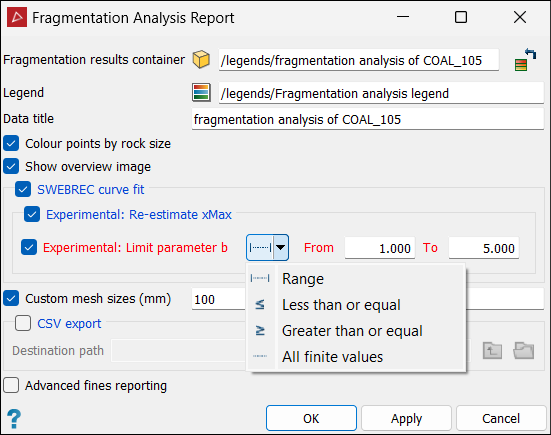Disable Colour points by rock size

coord(11,144)
